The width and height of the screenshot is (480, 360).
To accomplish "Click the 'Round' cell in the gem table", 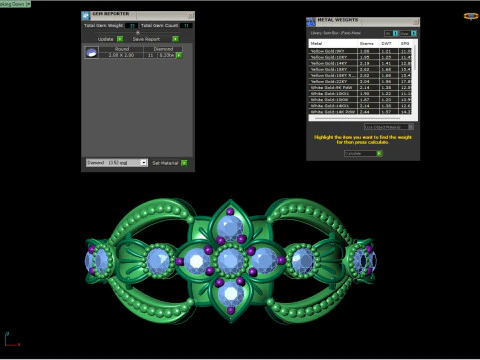I will 122,49.
